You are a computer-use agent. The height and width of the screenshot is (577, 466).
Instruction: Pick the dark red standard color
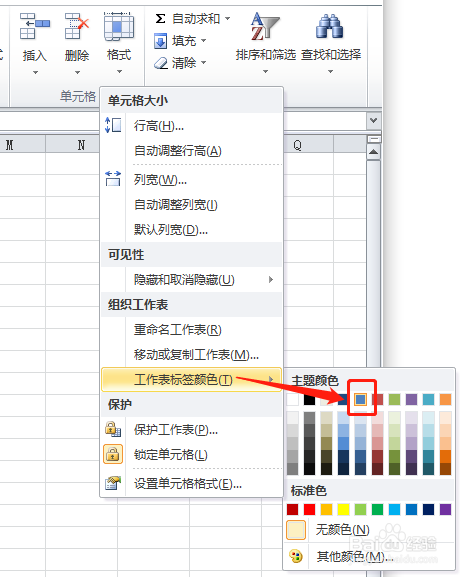[x=292, y=510]
